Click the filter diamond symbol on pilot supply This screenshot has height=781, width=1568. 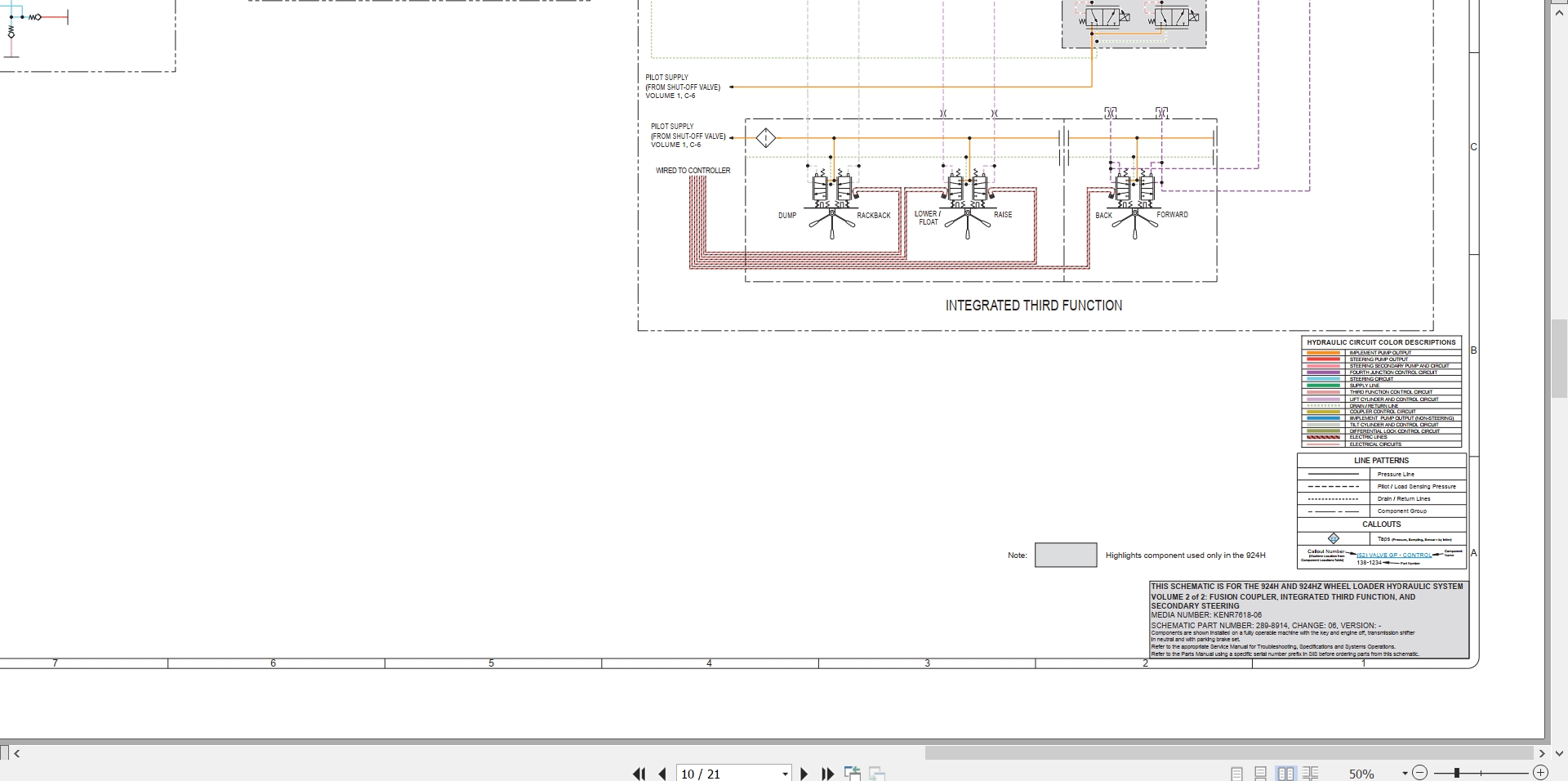point(765,138)
